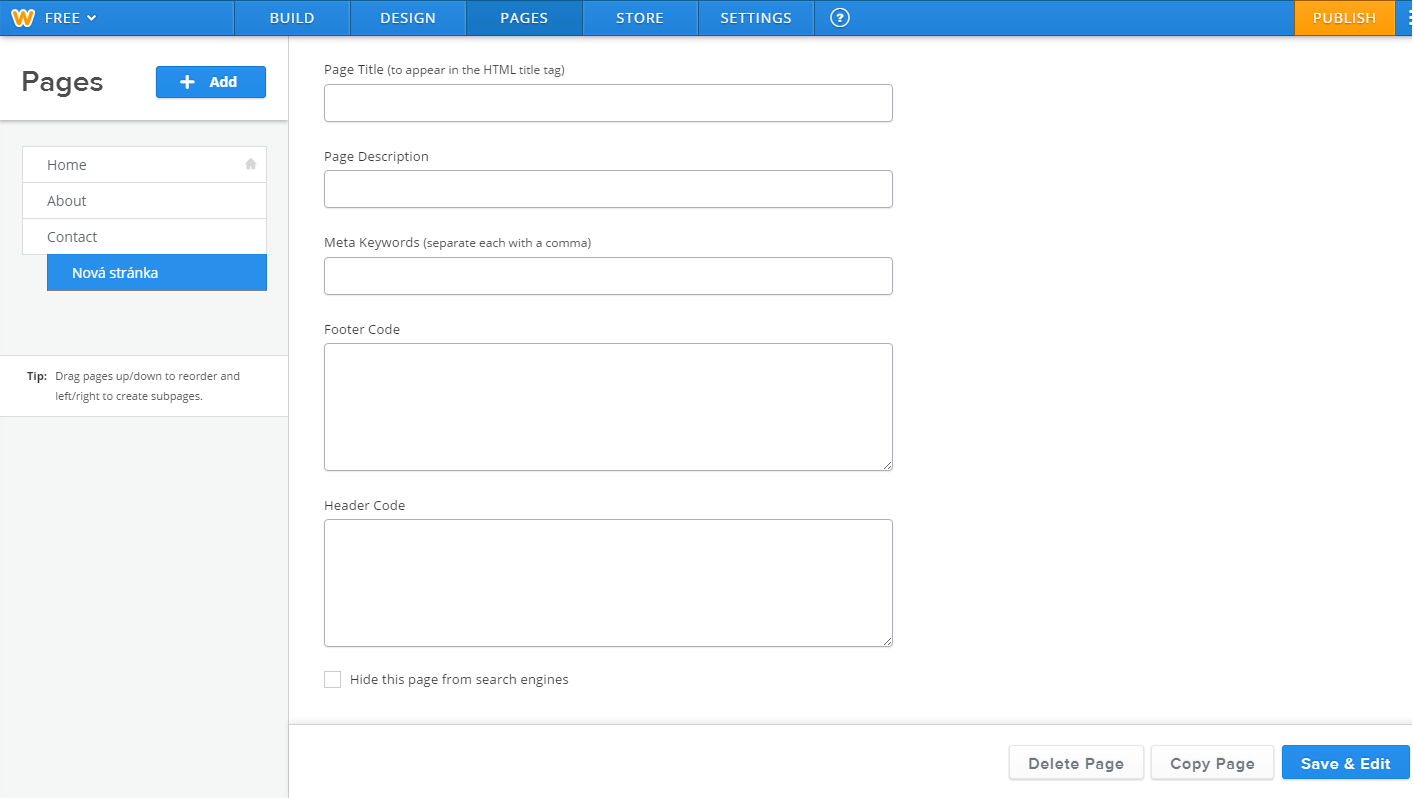Switch to the BUILD tab

292,18
